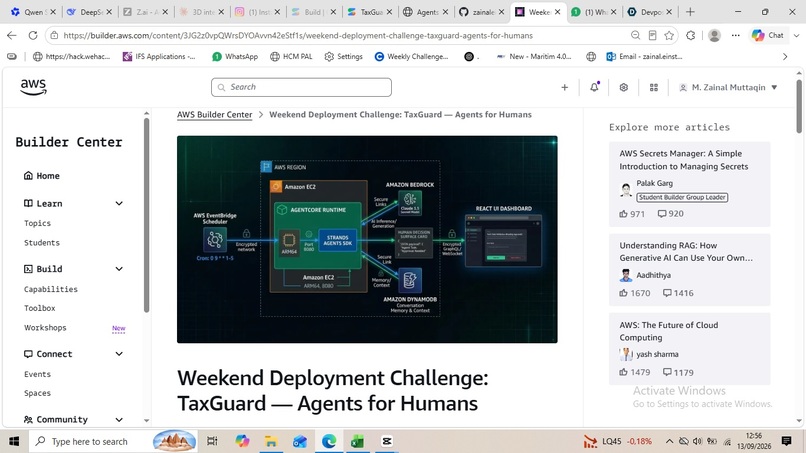Open browser extensions puzzle icon
The image size is (806, 453).
point(691,35)
